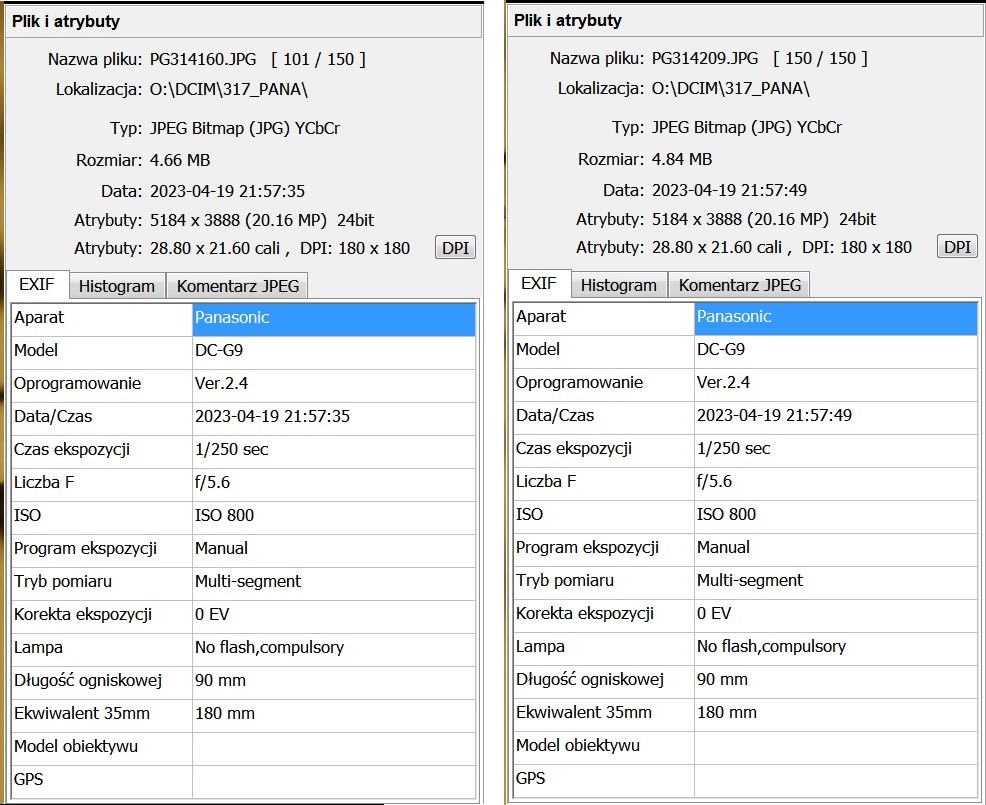This screenshot has width=986, height=805.
Task: Select the EXIF tab in left panel
Action: coord(37,285)
